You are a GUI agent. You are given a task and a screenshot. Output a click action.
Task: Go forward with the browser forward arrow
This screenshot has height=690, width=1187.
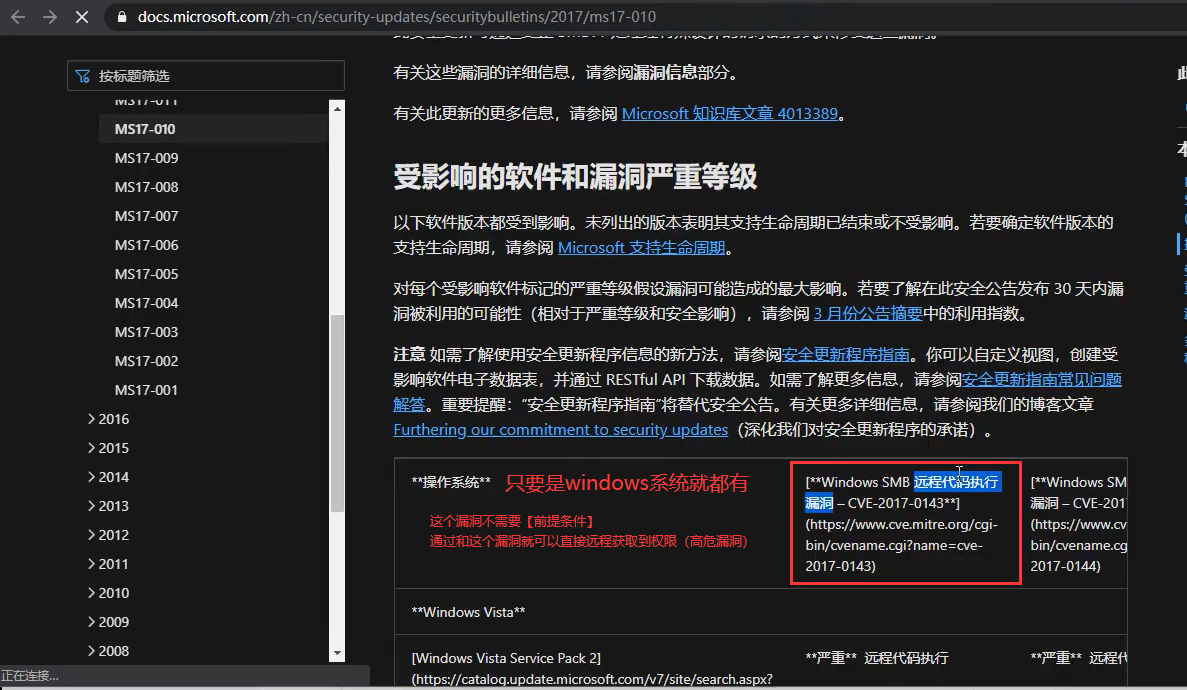coord(50,17)
